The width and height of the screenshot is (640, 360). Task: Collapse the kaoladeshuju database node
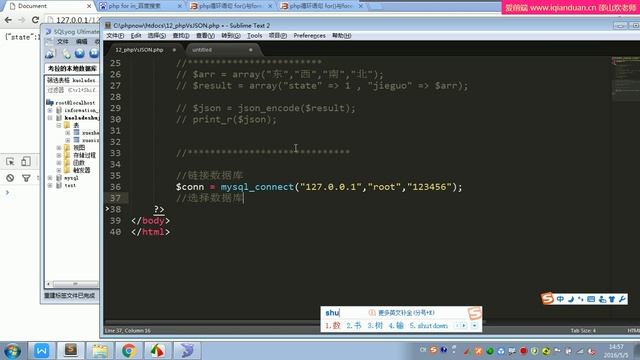coord(50,118)
